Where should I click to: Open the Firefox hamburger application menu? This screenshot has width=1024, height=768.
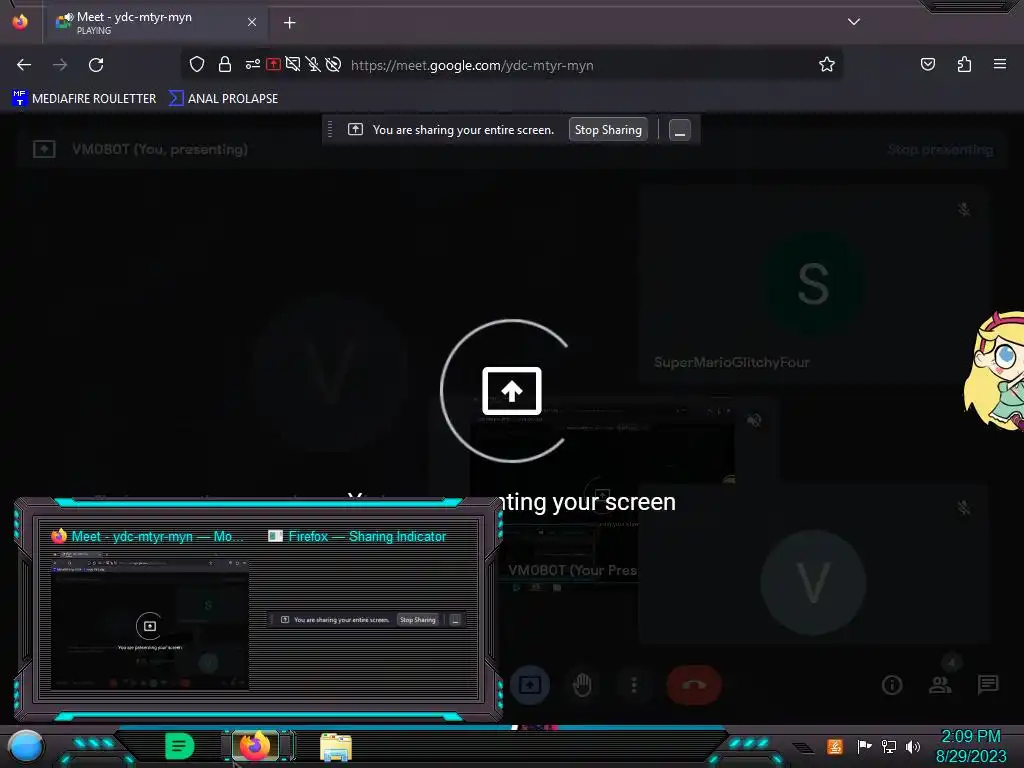click(1000, 64)
